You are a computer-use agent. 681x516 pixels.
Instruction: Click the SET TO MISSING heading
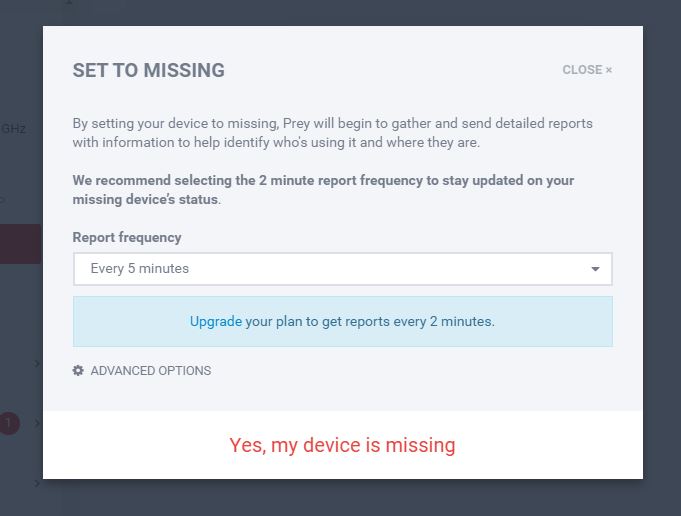tap(148, 70)
